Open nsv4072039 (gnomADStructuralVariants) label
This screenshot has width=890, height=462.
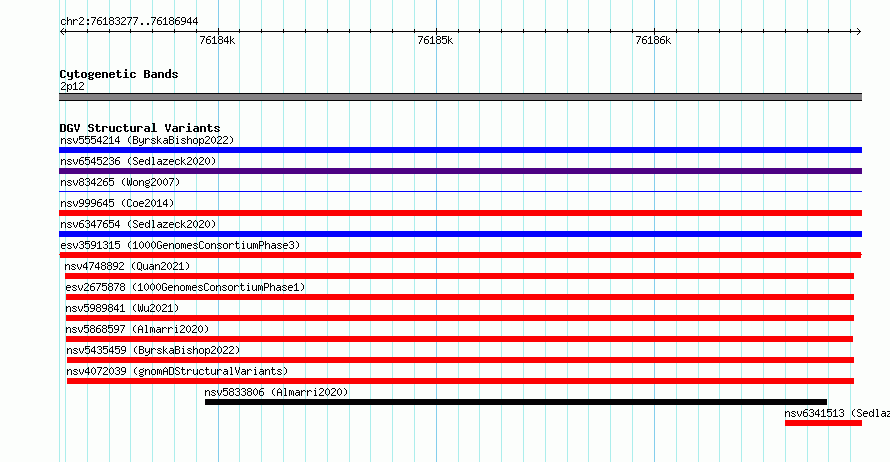pyautogui.click(x=177, y=371)
